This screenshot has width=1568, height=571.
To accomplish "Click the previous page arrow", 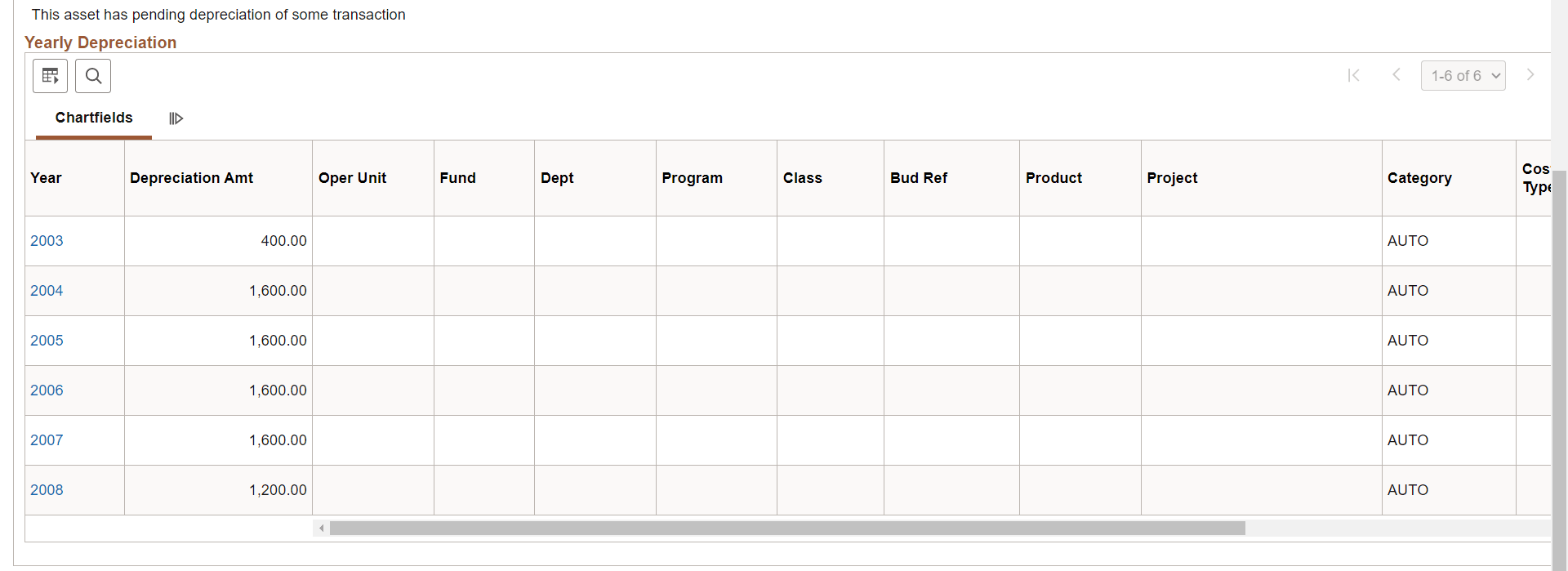I will pyautogui.click(x=1396, y=75).
